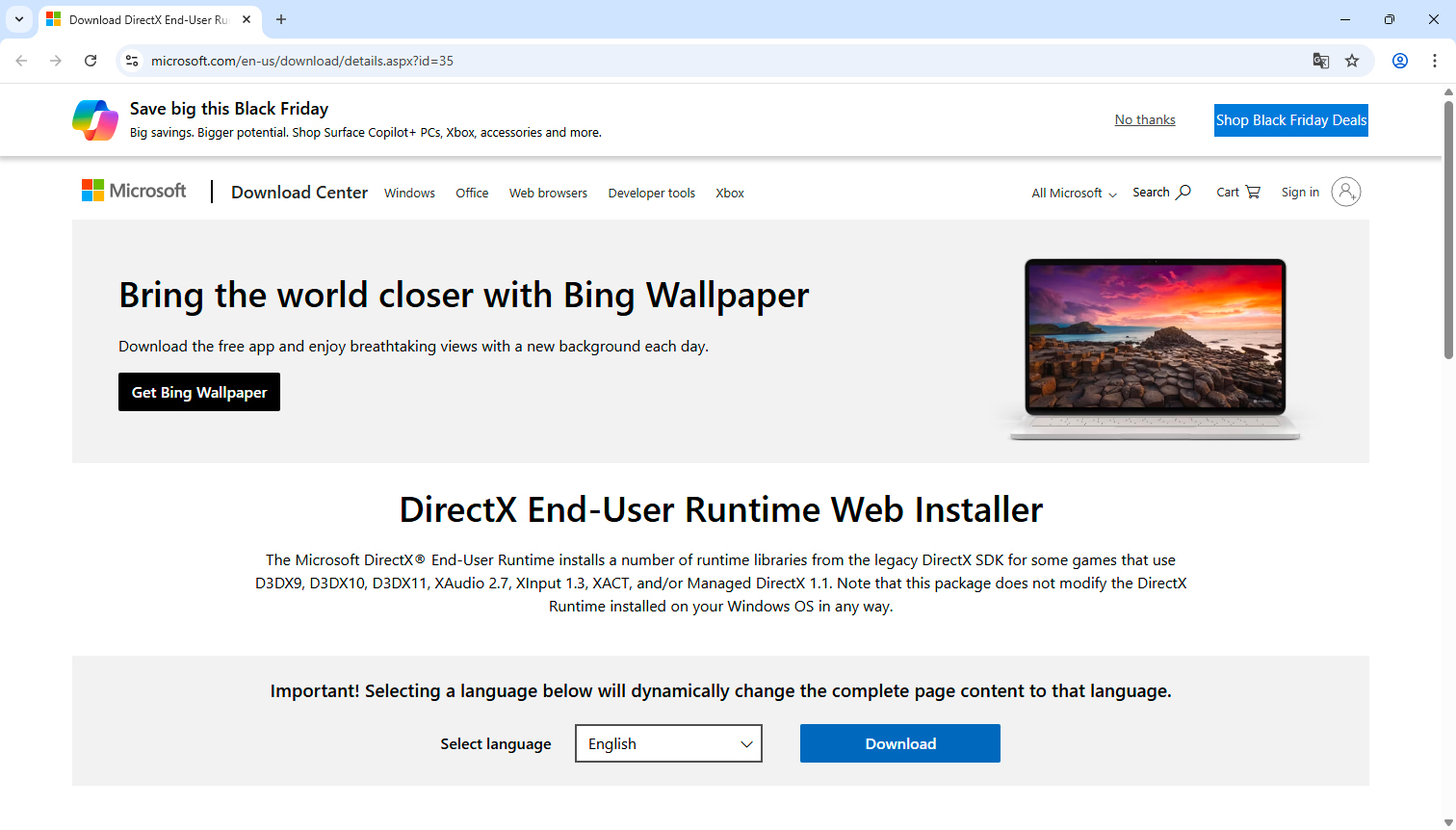Click the Save big this Black Friday text
Viewport: 1456px width, 830px height.
[x=229, y=109]
